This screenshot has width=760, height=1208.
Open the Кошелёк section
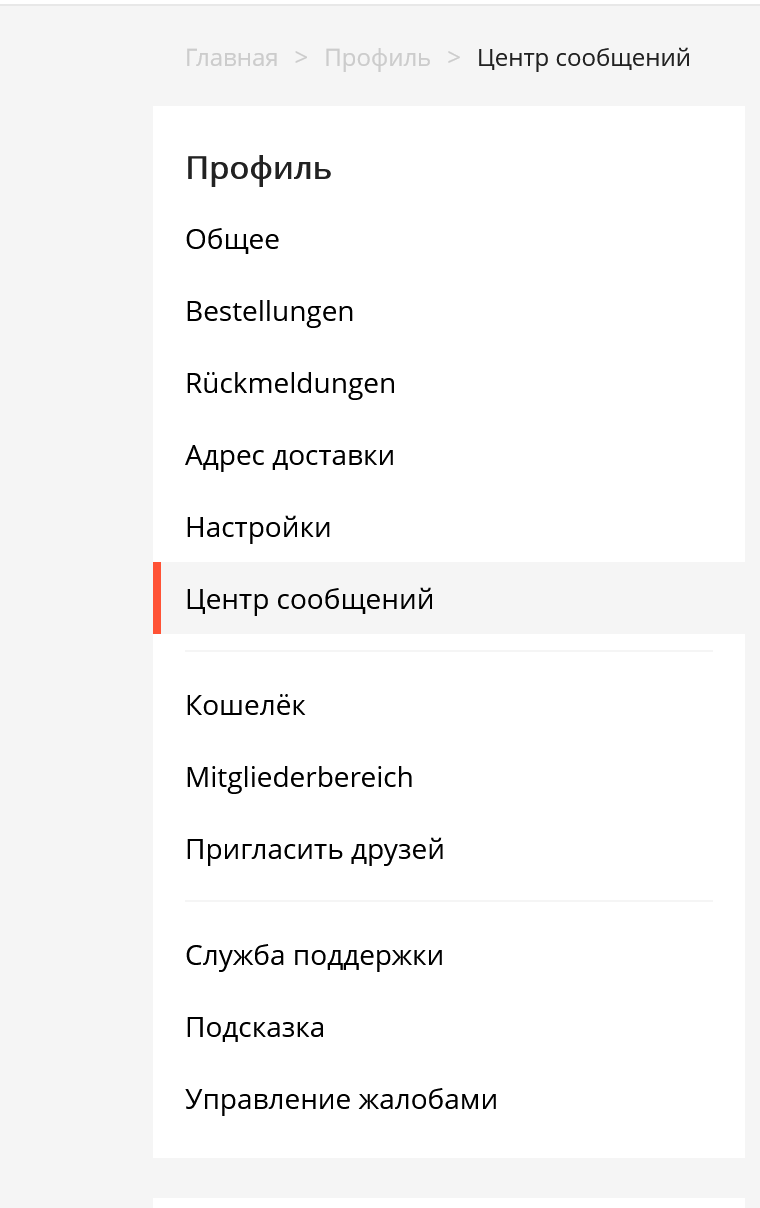click(x=245, y=706)
